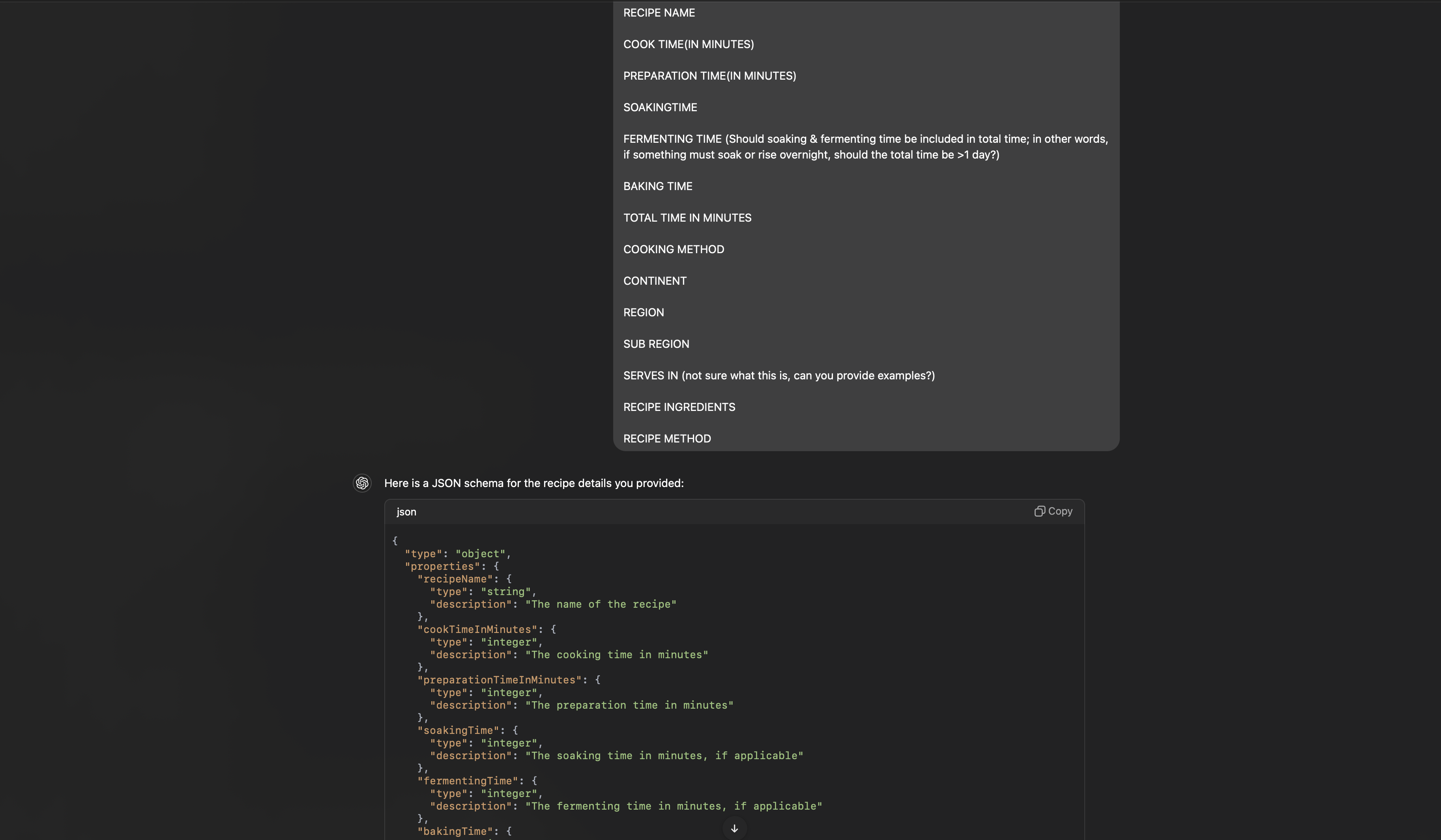This screenshot has width=1441, height=840.
Task: Click the ChatGPT logo avatar
Action: click(362, 483)
